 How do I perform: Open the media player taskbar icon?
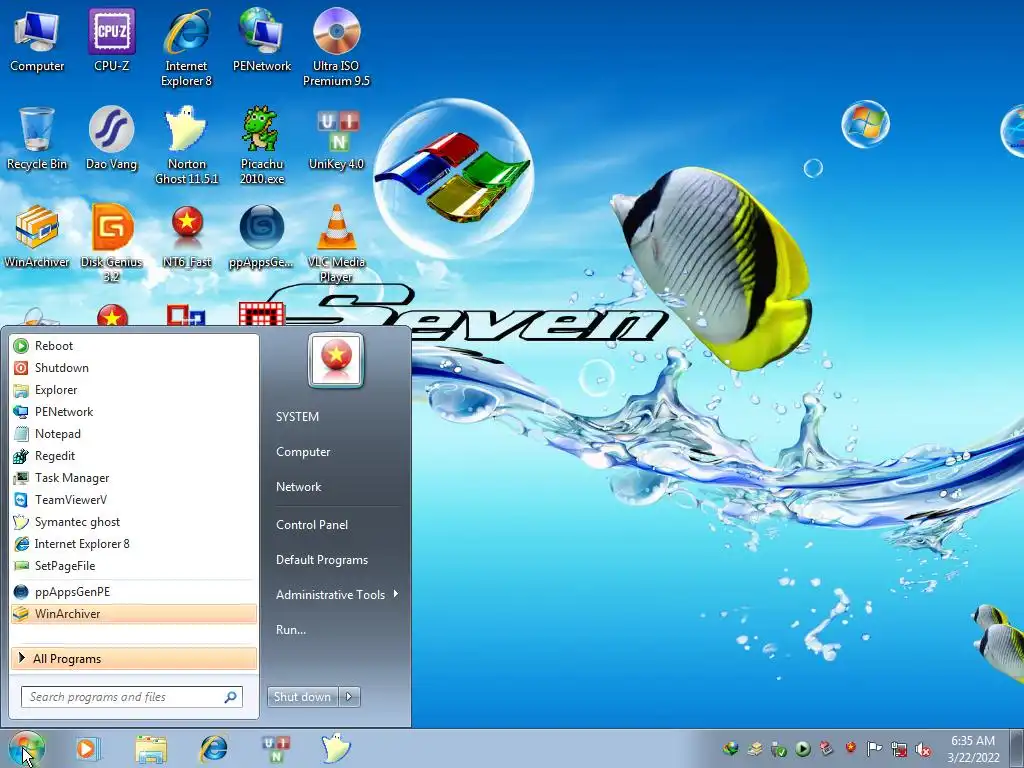pyautogui.click(x=87, y=748)
